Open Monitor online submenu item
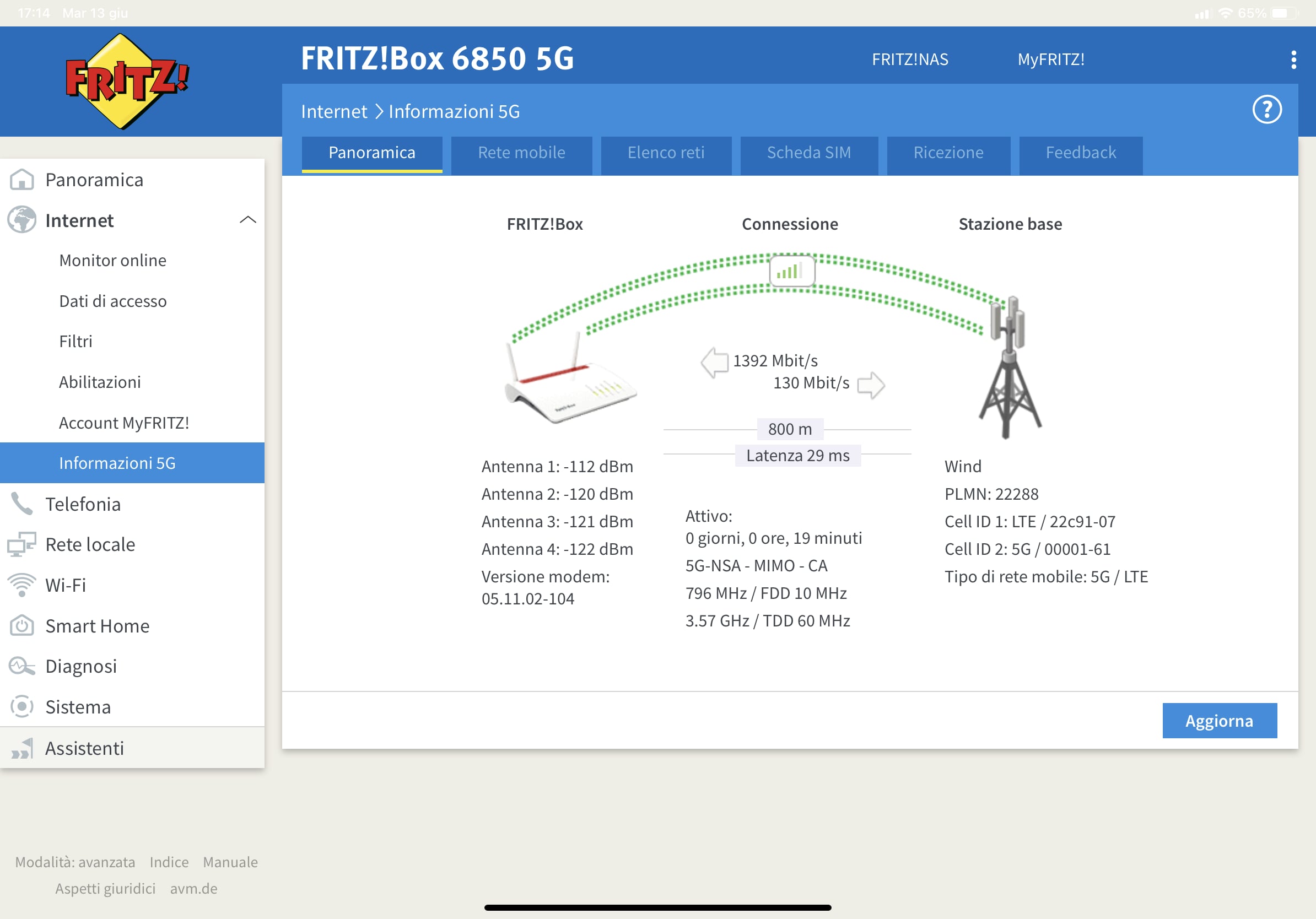Screen dimensions: 1316x919 tap(132, 261)
